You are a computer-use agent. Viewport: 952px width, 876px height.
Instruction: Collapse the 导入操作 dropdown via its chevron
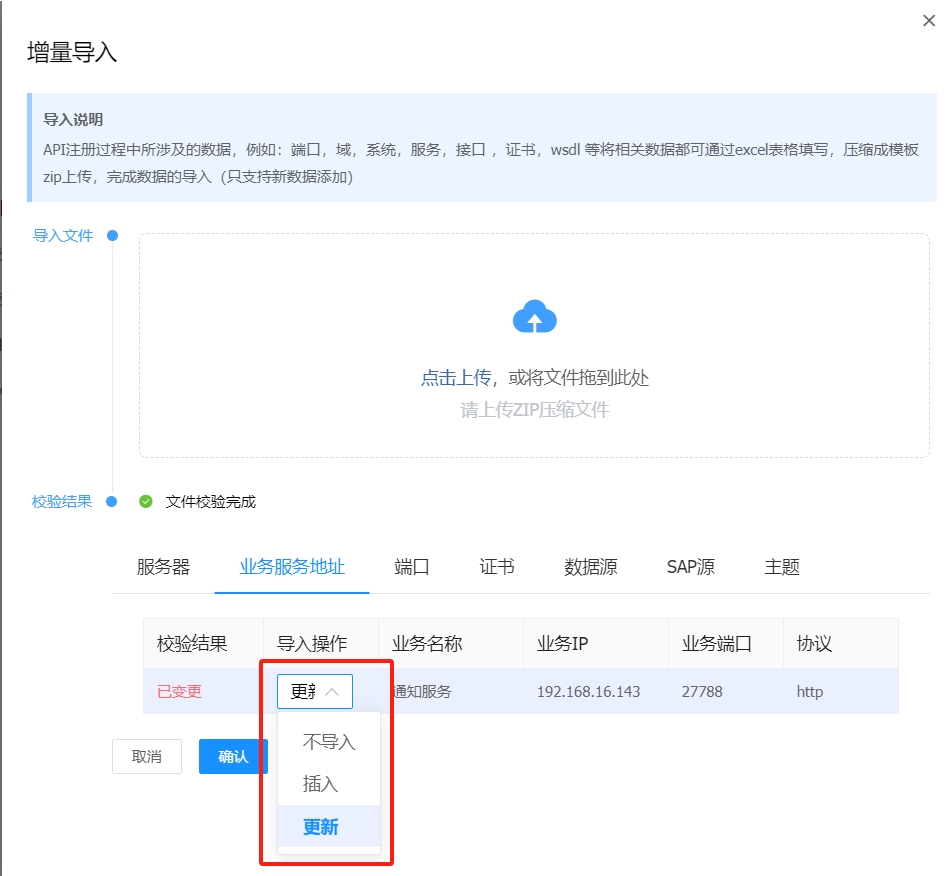point(334,691)
